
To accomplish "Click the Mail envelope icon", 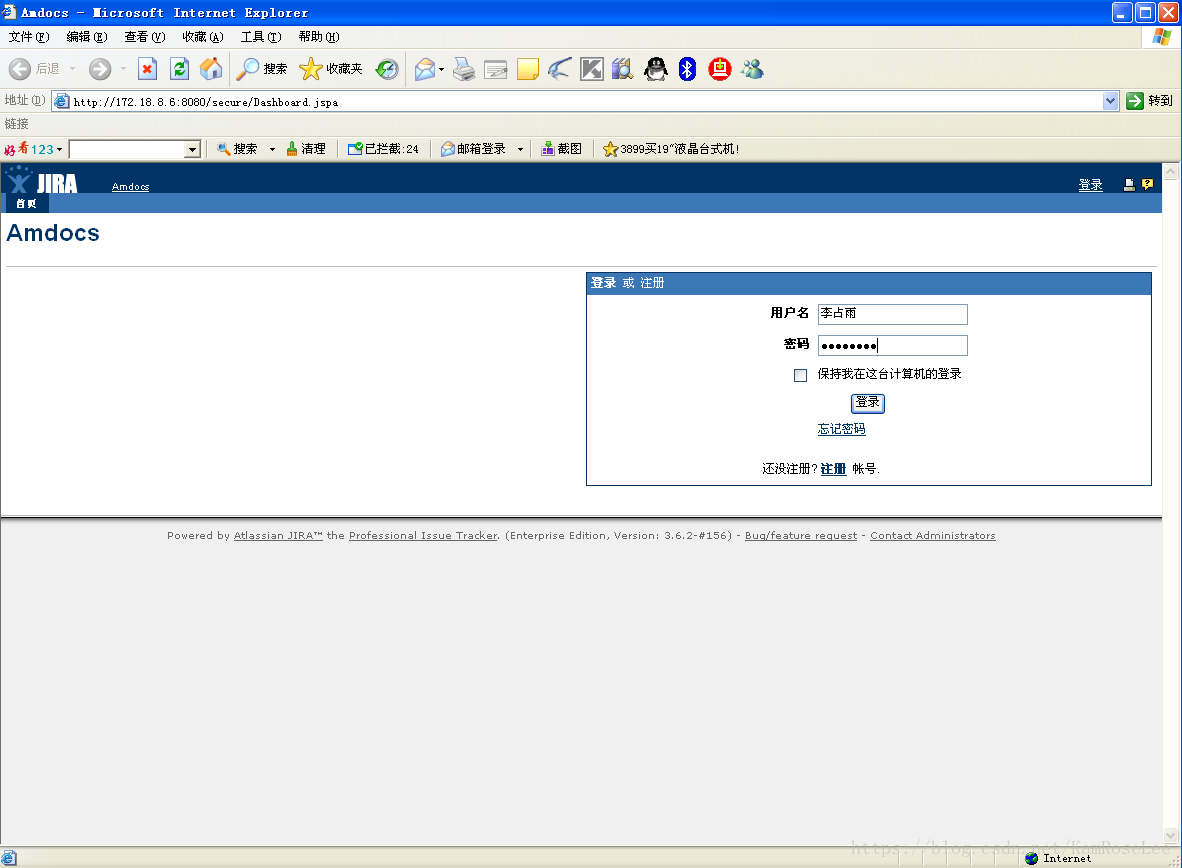I will click(x=425, y=69).
